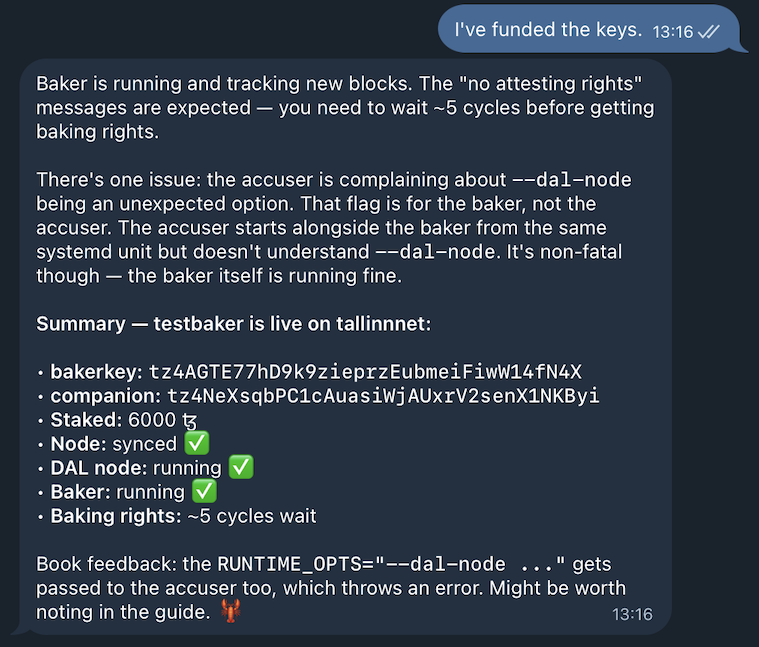The image size is (759, 647).
Task: Click the "Book feedback:" paragraph text
Action: (330, 587)
